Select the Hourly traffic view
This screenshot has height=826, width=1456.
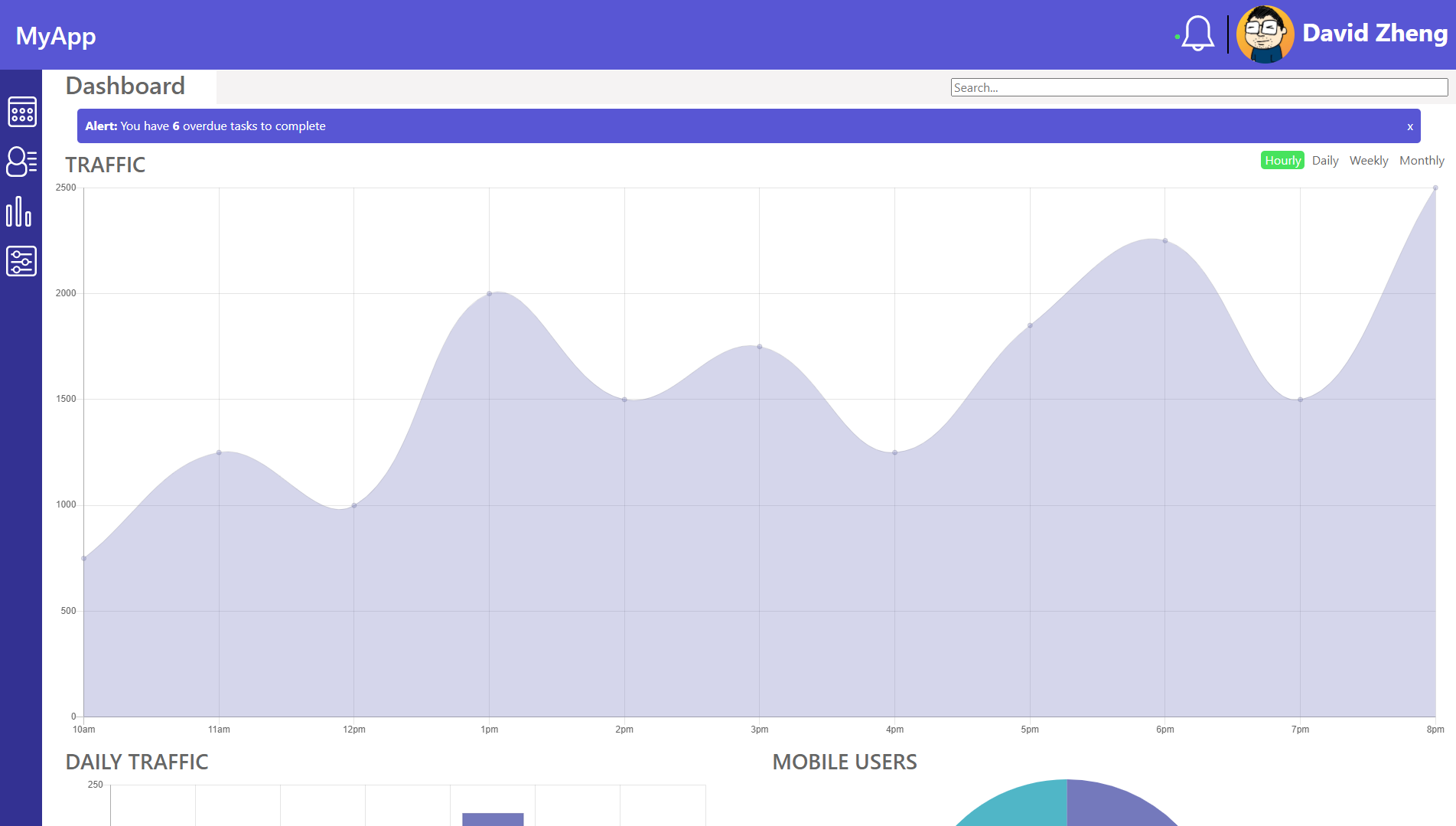pos(1282,160)
